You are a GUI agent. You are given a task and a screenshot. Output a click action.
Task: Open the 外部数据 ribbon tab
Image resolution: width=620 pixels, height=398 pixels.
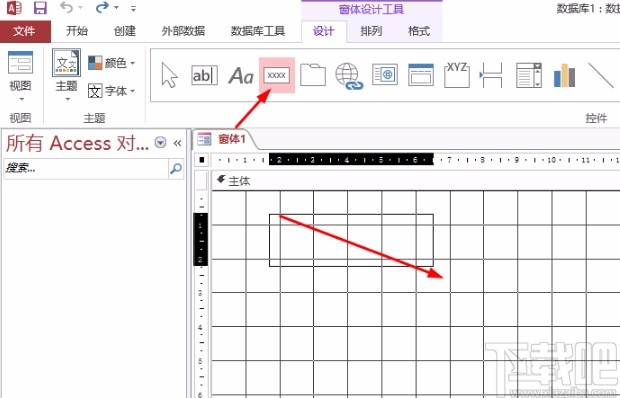183,31
